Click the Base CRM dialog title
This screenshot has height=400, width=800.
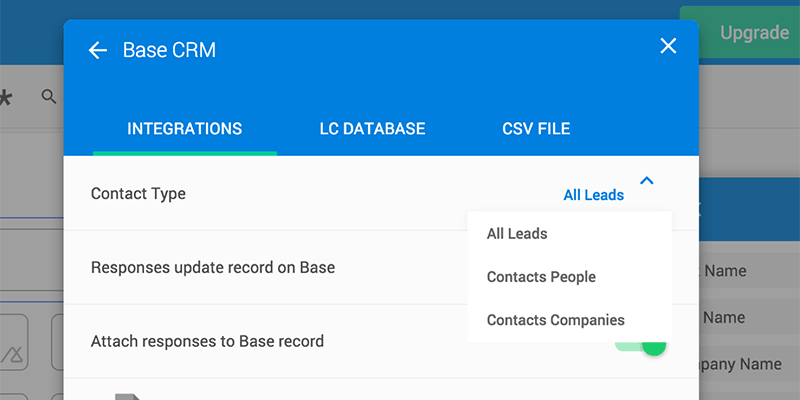169,50
